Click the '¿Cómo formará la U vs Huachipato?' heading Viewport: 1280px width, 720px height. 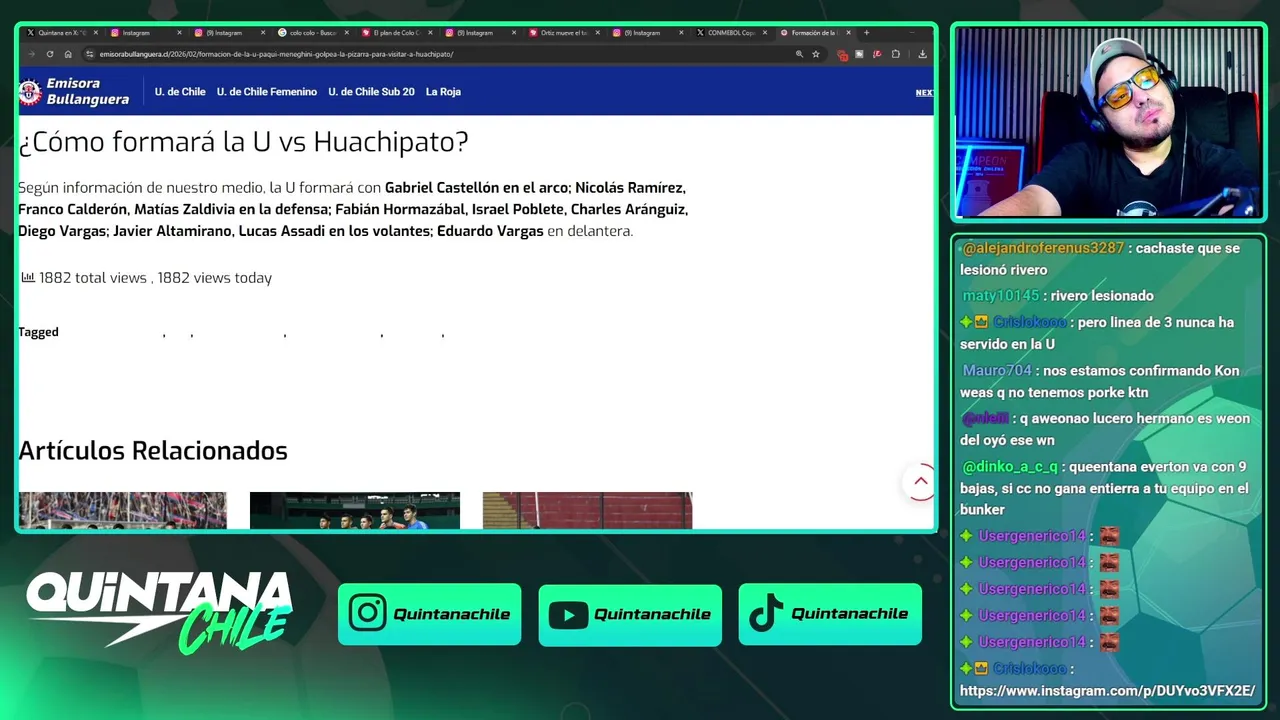coord(243,142)
